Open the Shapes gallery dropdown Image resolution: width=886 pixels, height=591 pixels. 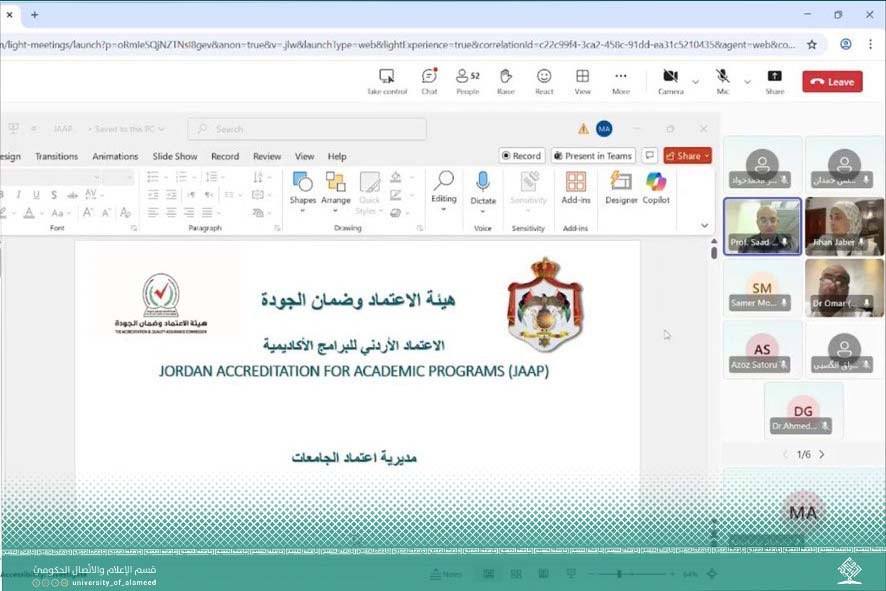tap(302, 187)
